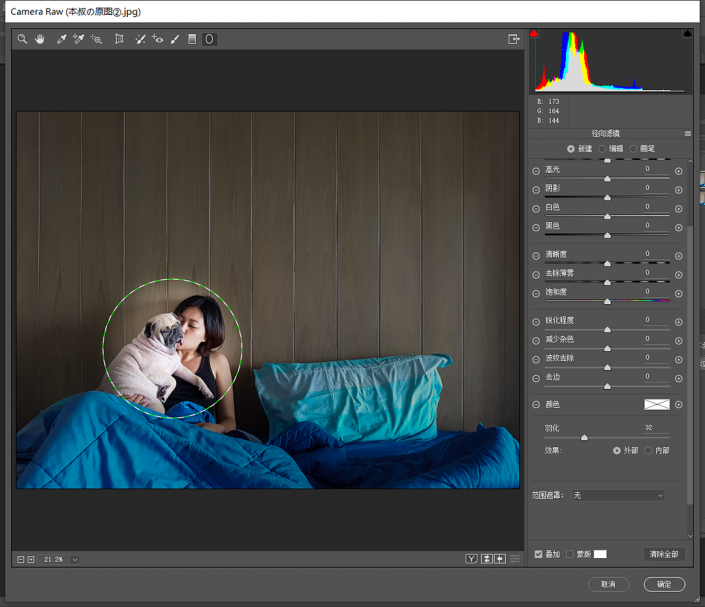
Task: Click the 确定 button
Action: point(664,584)
